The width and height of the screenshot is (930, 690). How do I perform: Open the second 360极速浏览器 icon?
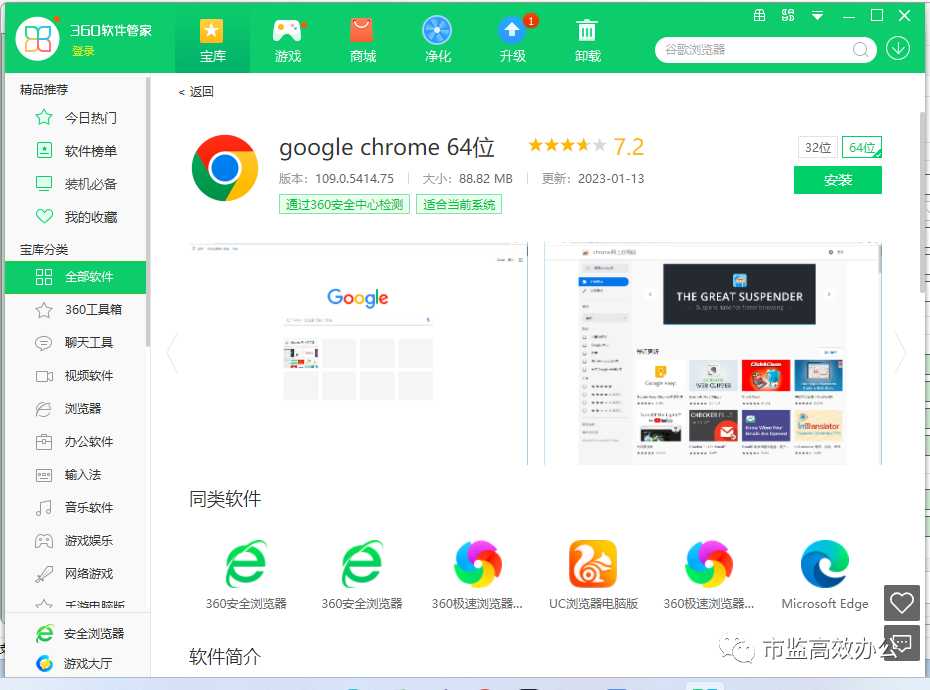click(709, 564)
